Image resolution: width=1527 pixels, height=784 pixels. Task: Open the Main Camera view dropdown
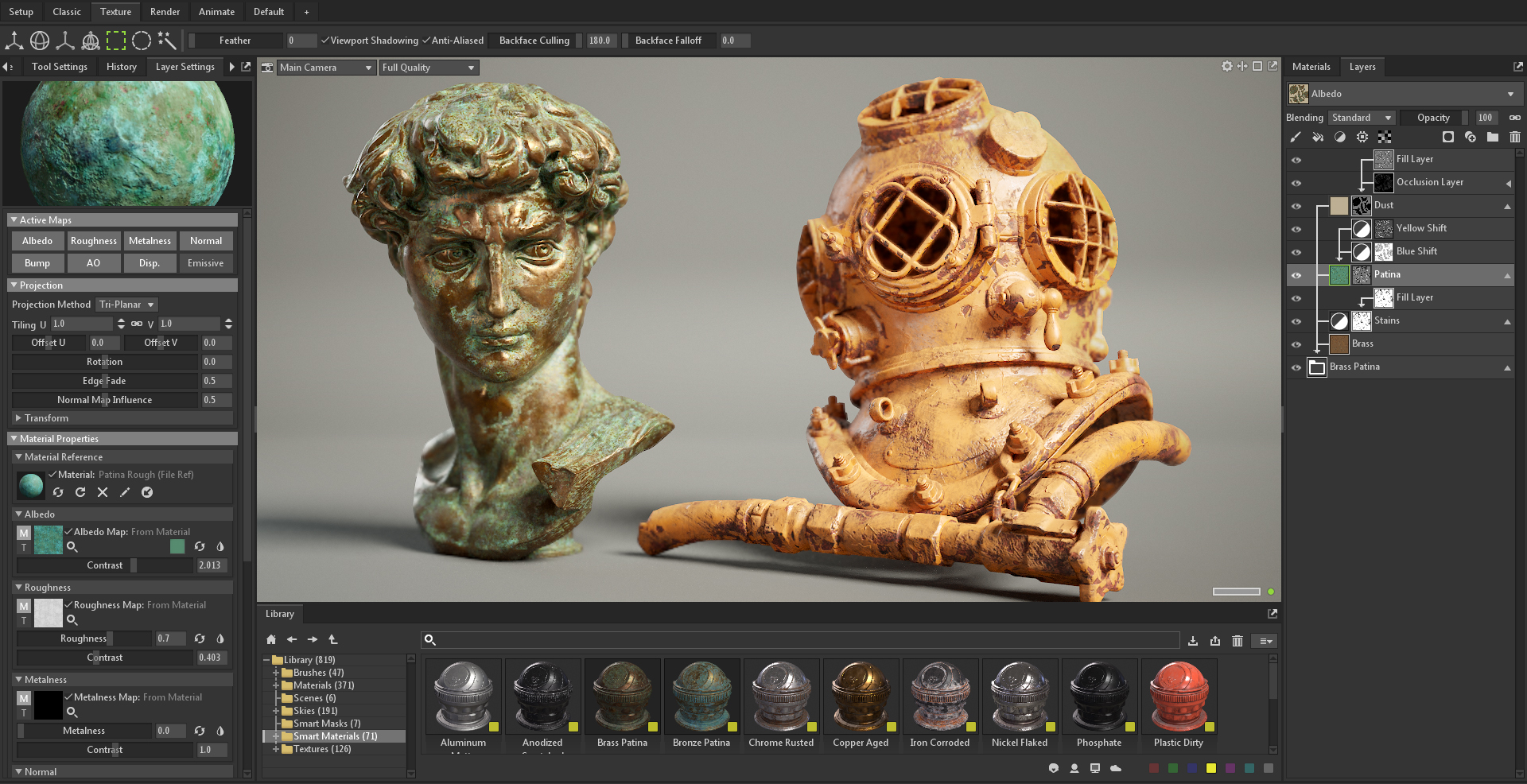click(x=326, y=68)
